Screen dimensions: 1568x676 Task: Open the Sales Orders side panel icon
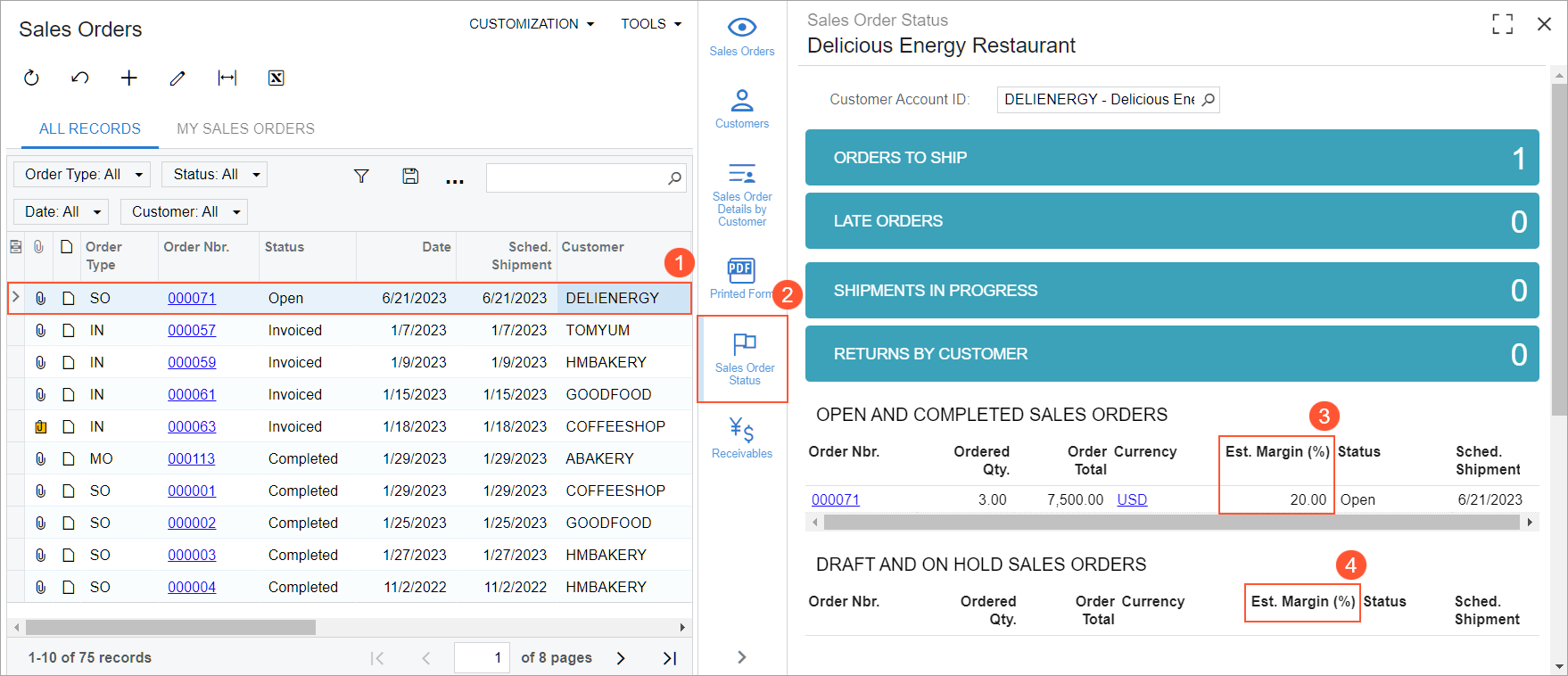(x=742, y=37)
